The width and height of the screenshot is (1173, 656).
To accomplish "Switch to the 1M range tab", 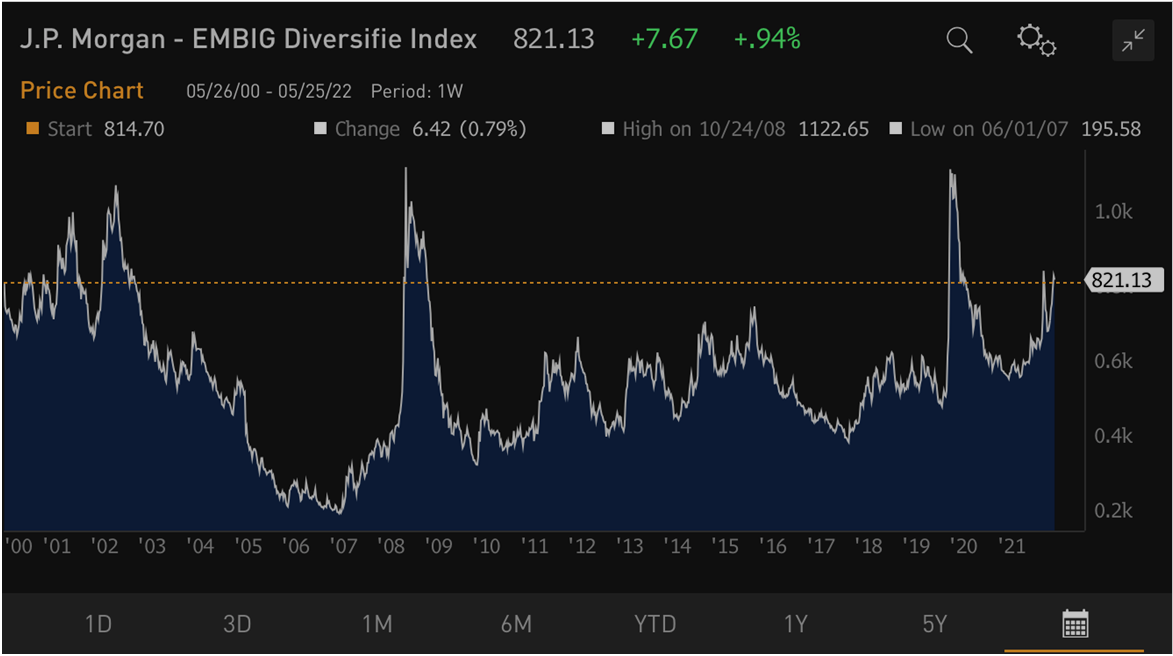I will pyautogui.click(x=377, y=624).
